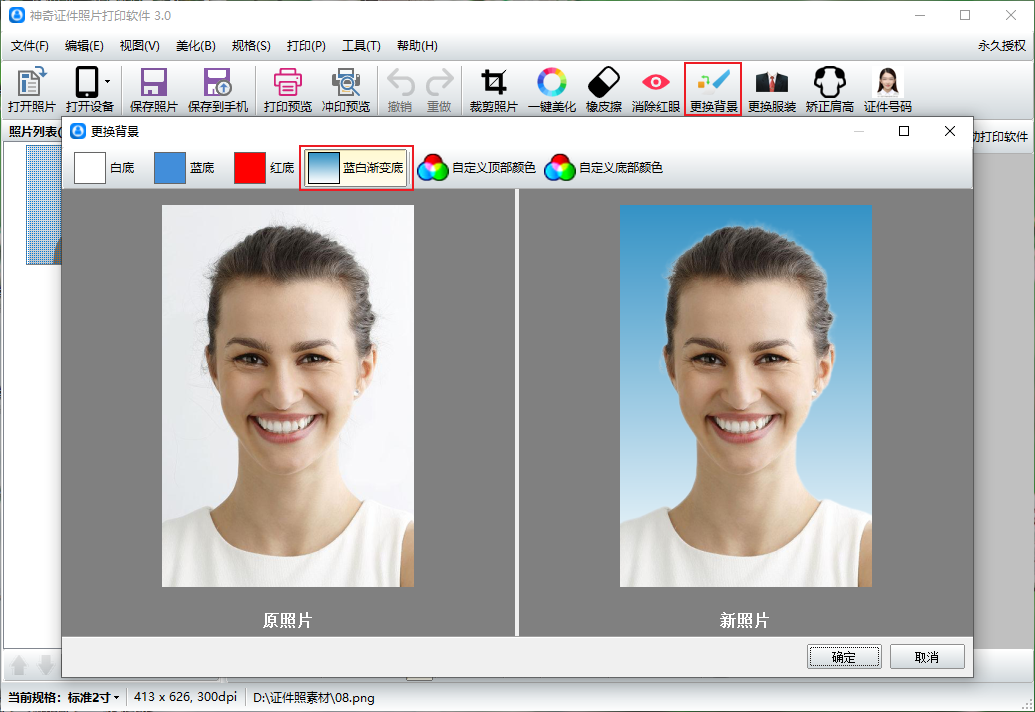Click the 取消 (cancel) button
The height and width of the screenshot is (712, 1035).
click(x=926, y=657)
